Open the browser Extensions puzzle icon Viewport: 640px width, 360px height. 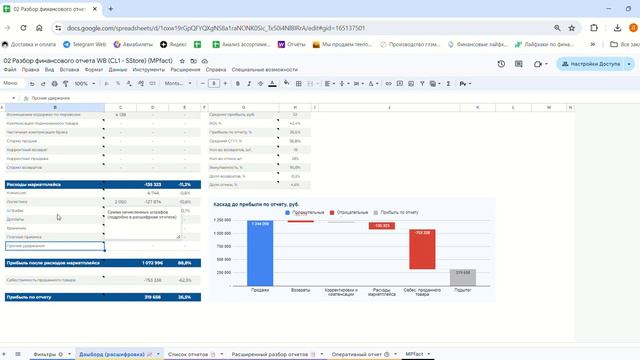click(x=594, y=28)
